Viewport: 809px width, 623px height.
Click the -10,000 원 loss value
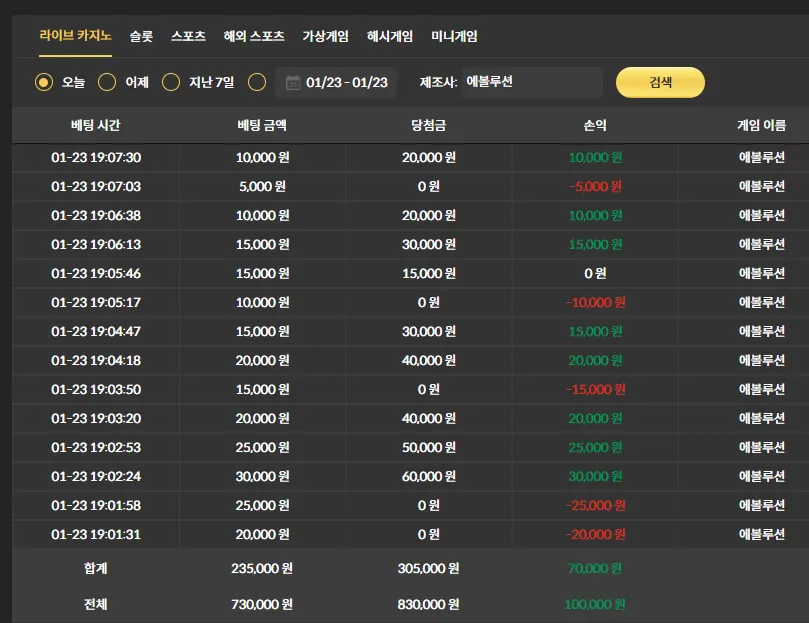595,302
